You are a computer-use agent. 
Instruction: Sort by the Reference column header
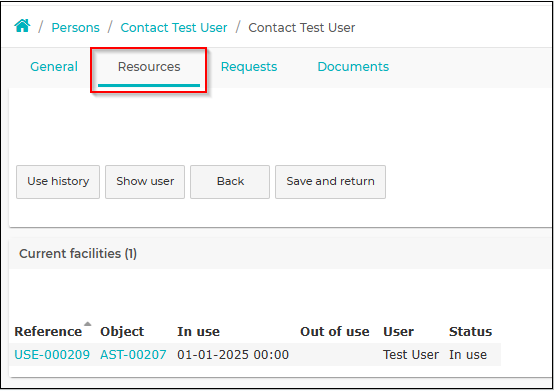click(x=48, y=332)
